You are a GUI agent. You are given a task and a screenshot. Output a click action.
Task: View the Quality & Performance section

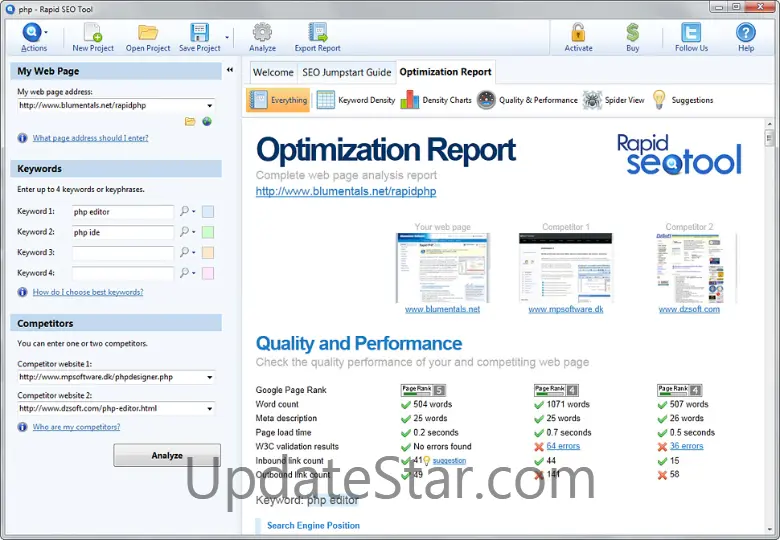point(527,100)
